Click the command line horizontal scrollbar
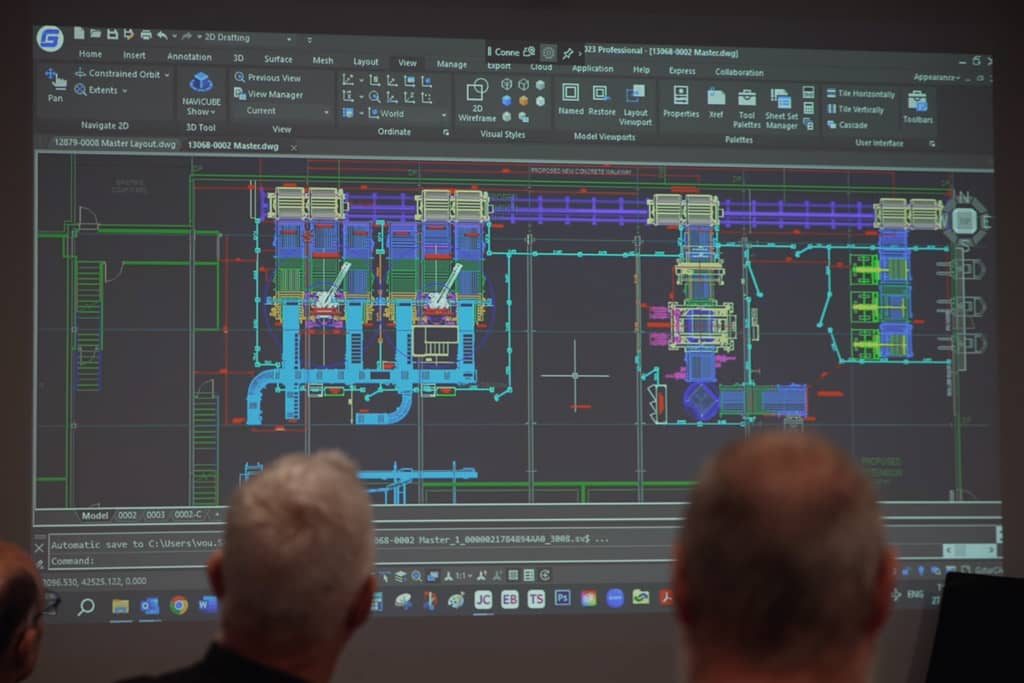 pyautogui.click(x=970, y=550)
